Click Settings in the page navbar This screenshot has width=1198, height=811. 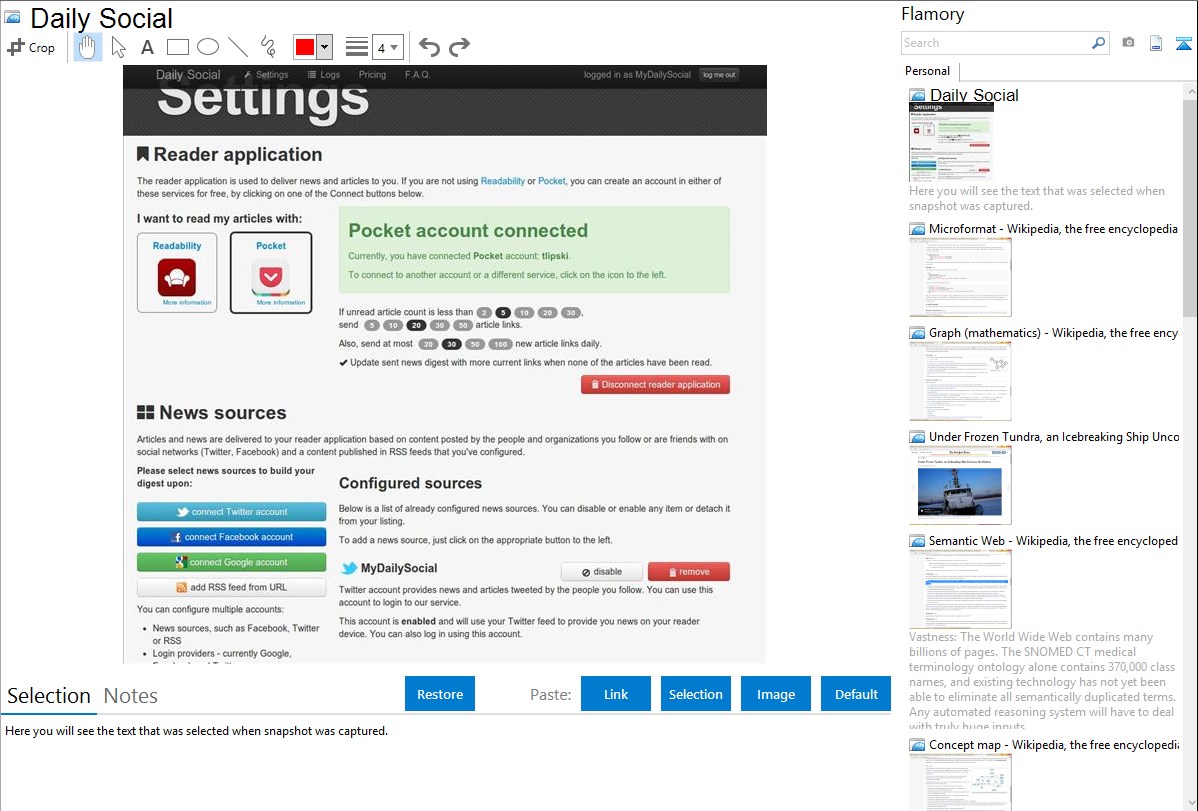click(267, 75)
